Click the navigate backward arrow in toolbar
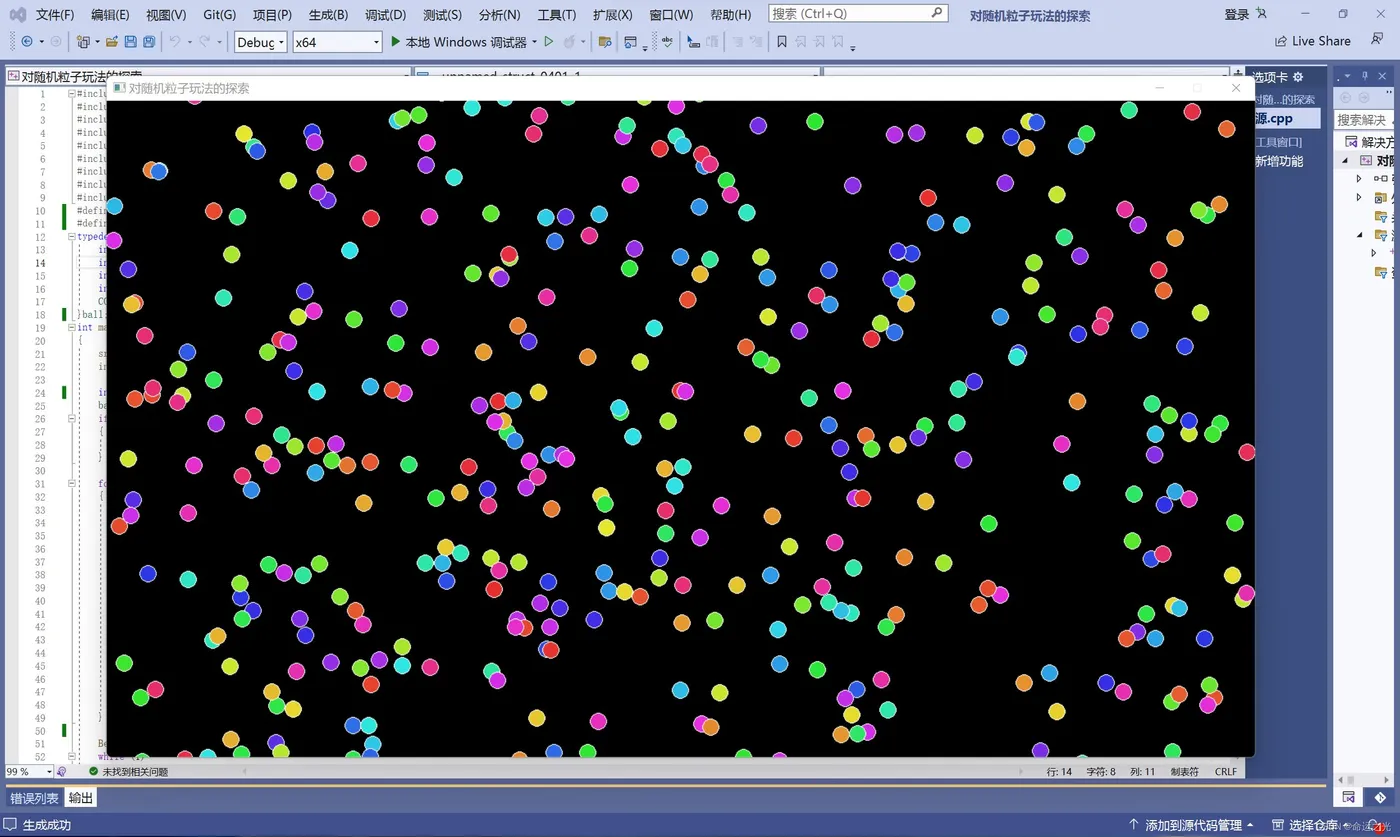 [x=26, y=42]
